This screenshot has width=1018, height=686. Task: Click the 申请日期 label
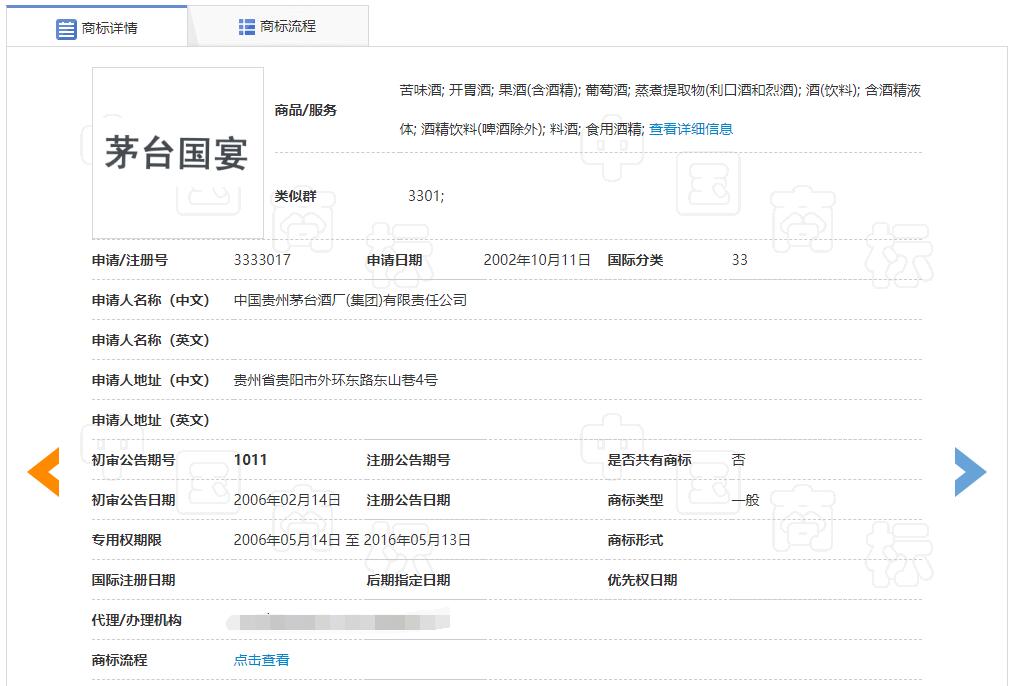[x=394, y=260]
